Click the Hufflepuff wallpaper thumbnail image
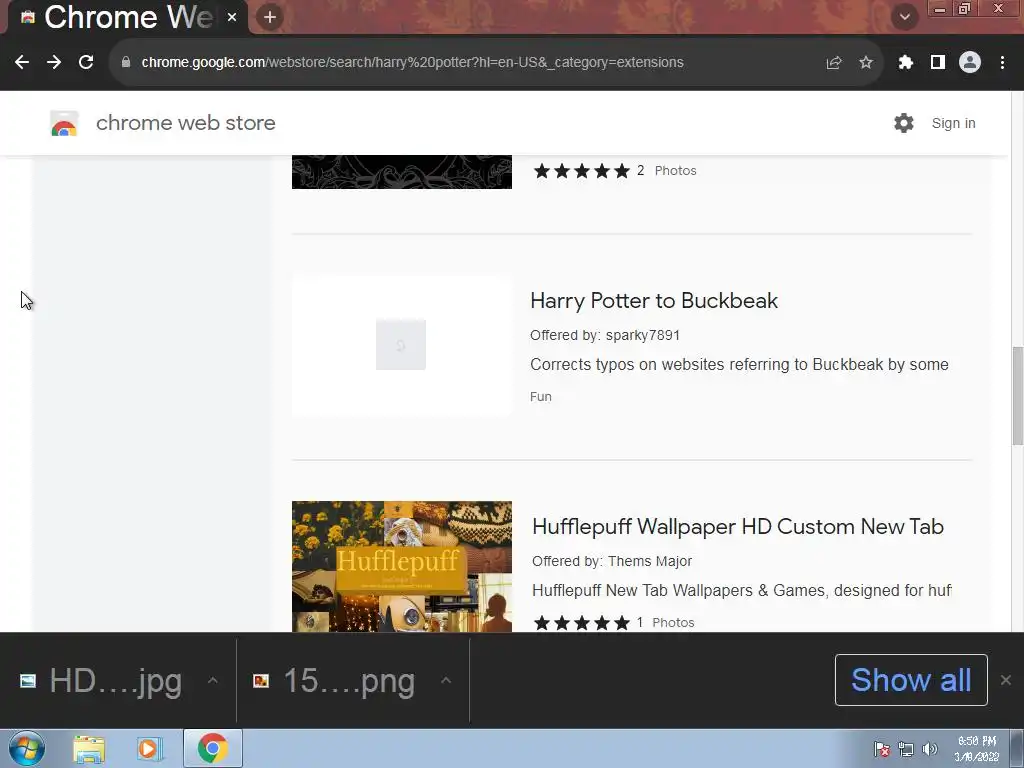The height and width of the screenshot is (768, 1024). coord(402,566)
